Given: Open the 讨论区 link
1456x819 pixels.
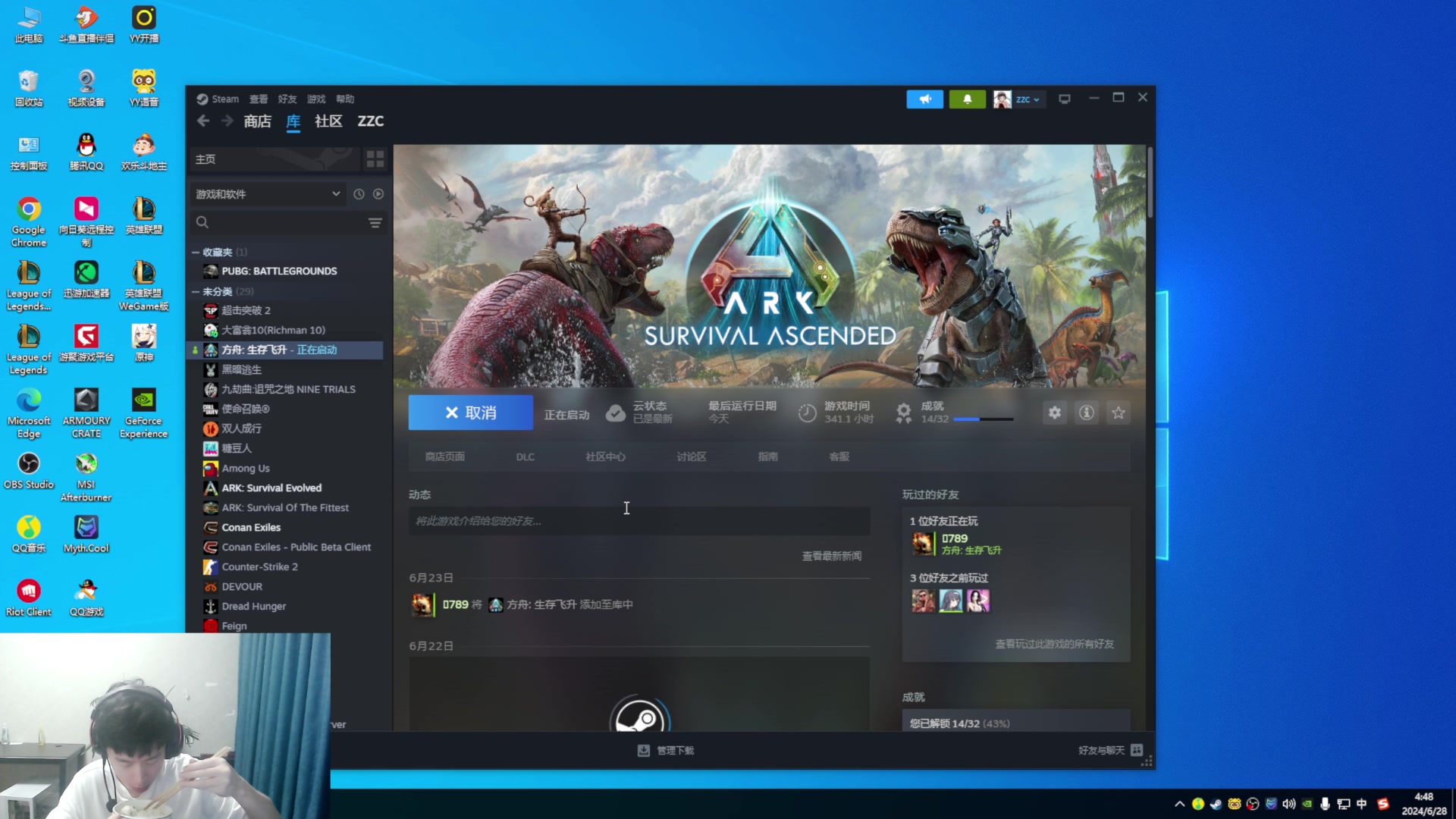Looking at the screenshot, I should click(x=692, y=457).
